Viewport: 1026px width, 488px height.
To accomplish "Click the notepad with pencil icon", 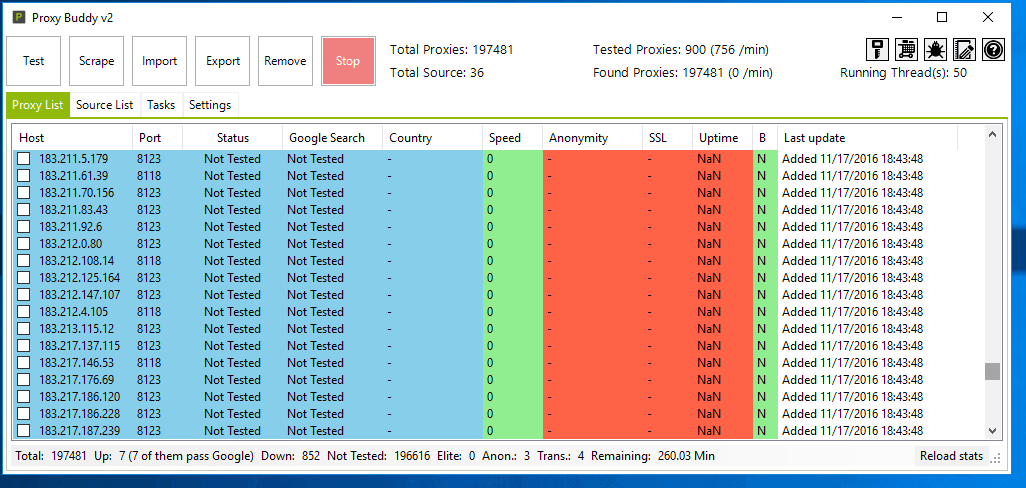I will coord(964,50).
